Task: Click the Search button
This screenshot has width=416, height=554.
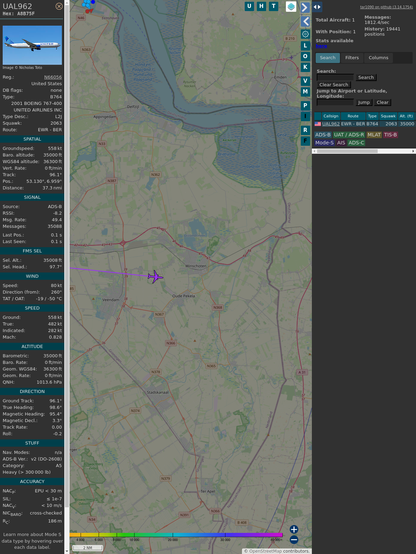Action: (366, 77)
